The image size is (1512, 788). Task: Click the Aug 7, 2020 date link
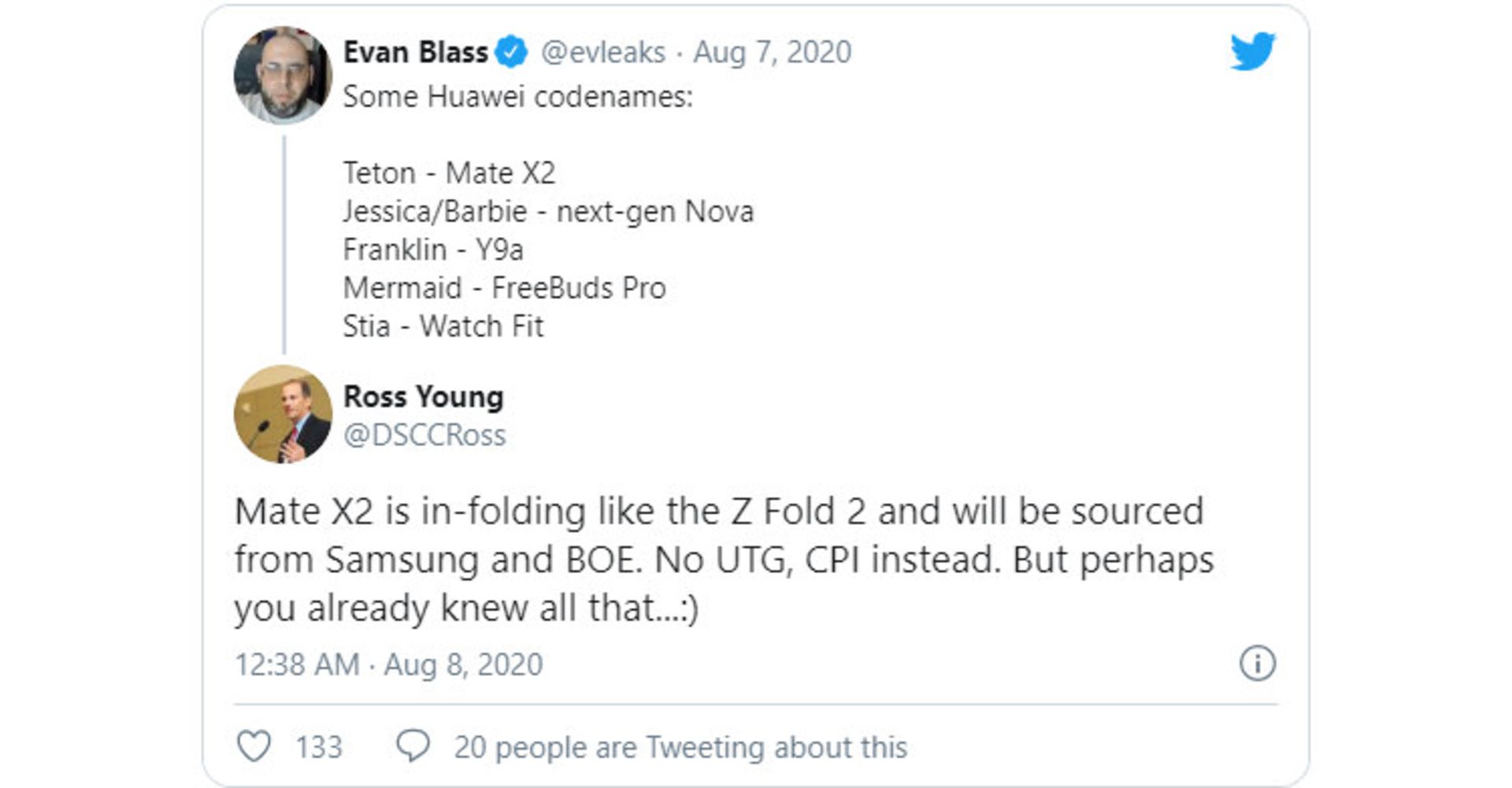pyautogui.click(x=772, y=53)
